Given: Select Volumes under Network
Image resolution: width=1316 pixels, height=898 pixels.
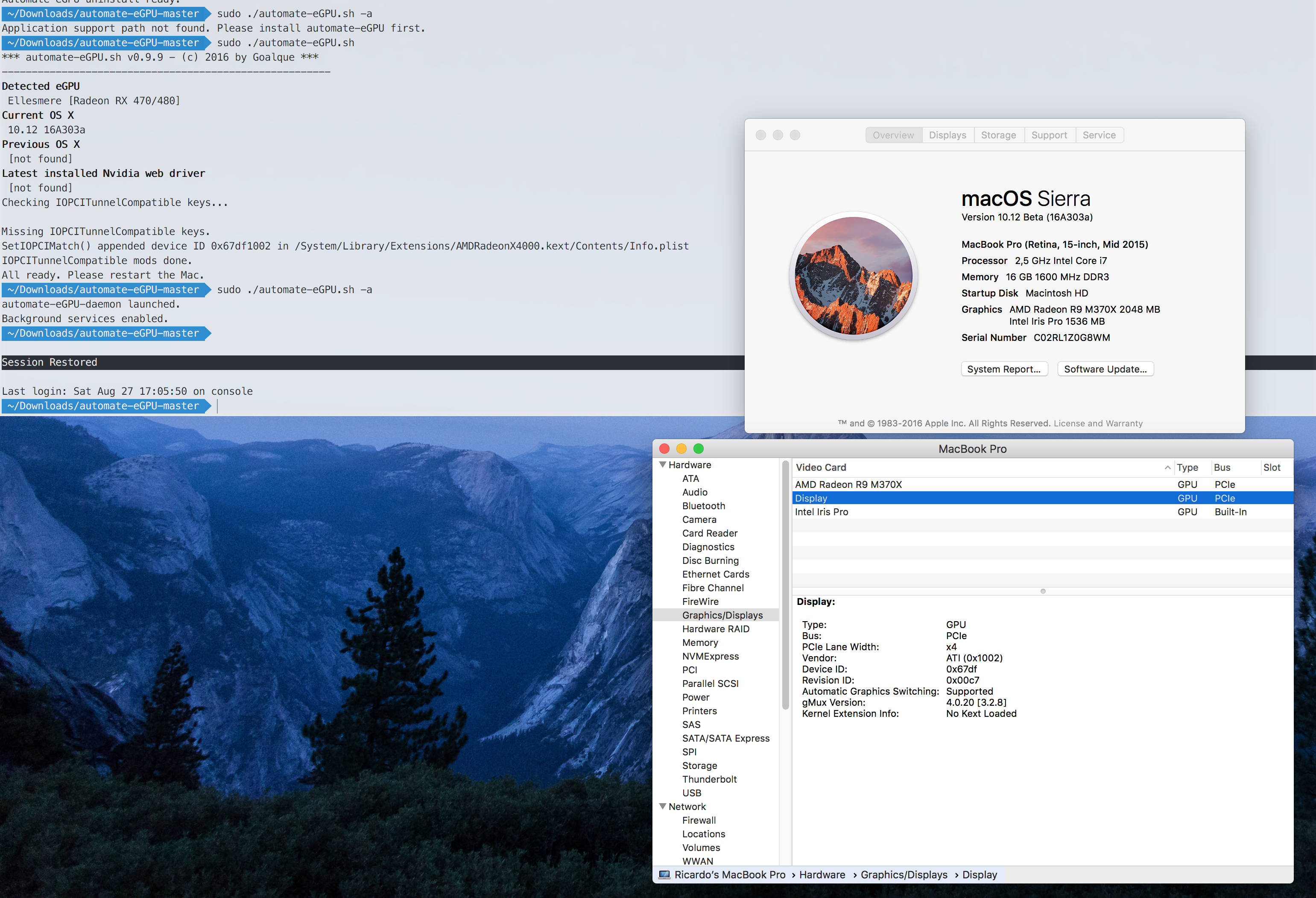Looking at the screenshot, I should 701,848.
